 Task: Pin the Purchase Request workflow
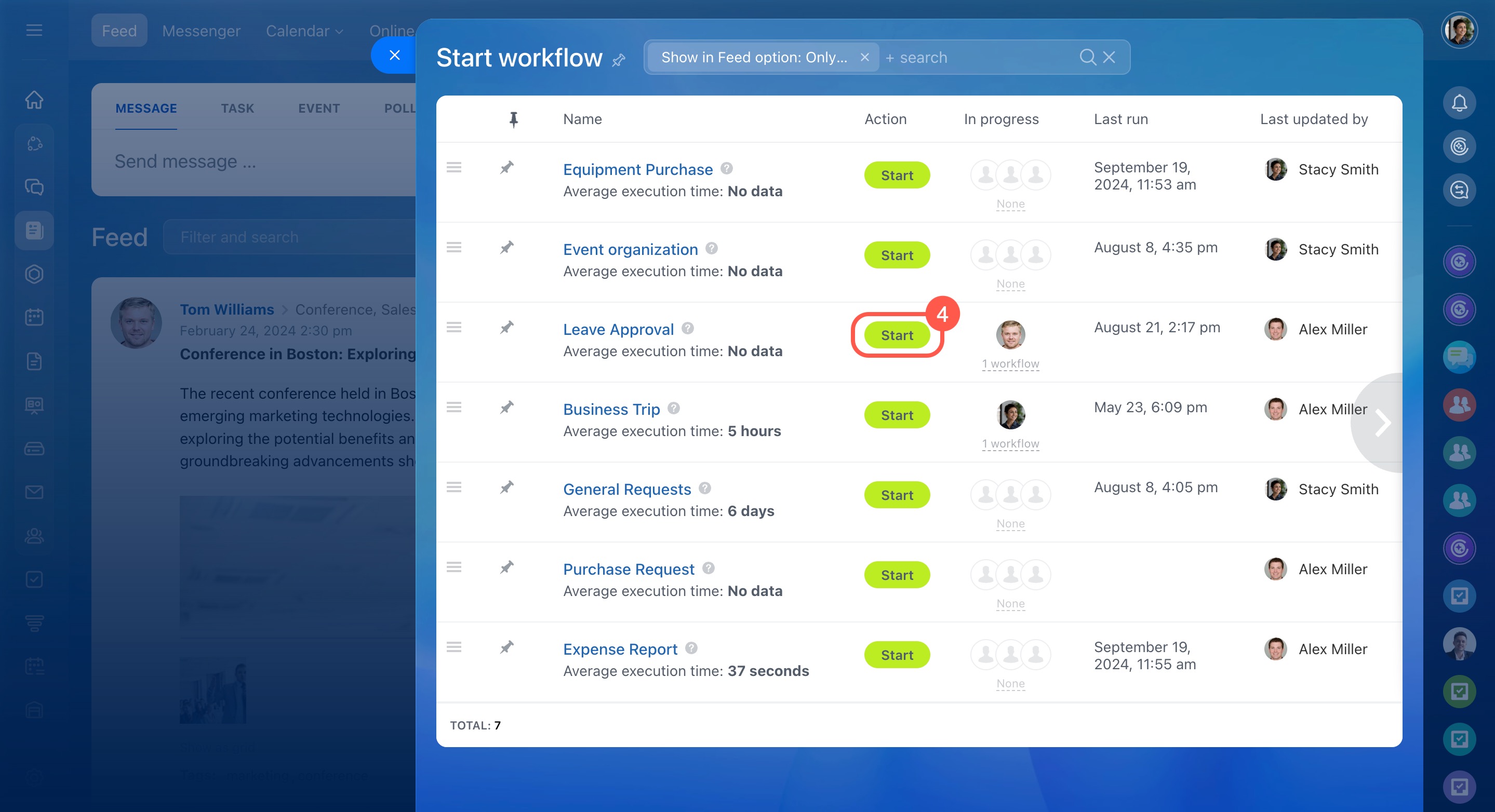point(506,567)
